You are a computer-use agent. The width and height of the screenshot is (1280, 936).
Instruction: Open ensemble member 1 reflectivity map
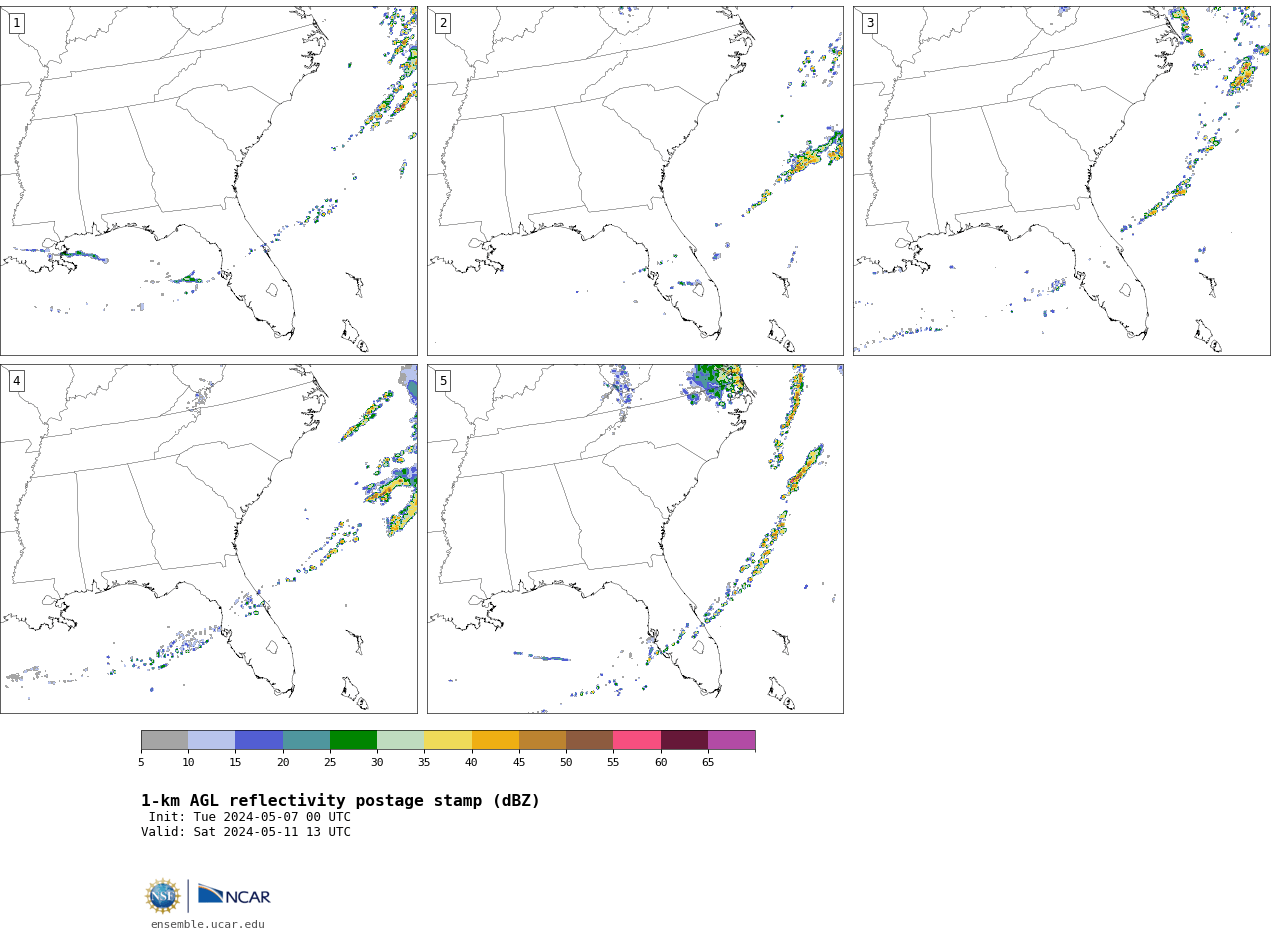tap(209, 181)
